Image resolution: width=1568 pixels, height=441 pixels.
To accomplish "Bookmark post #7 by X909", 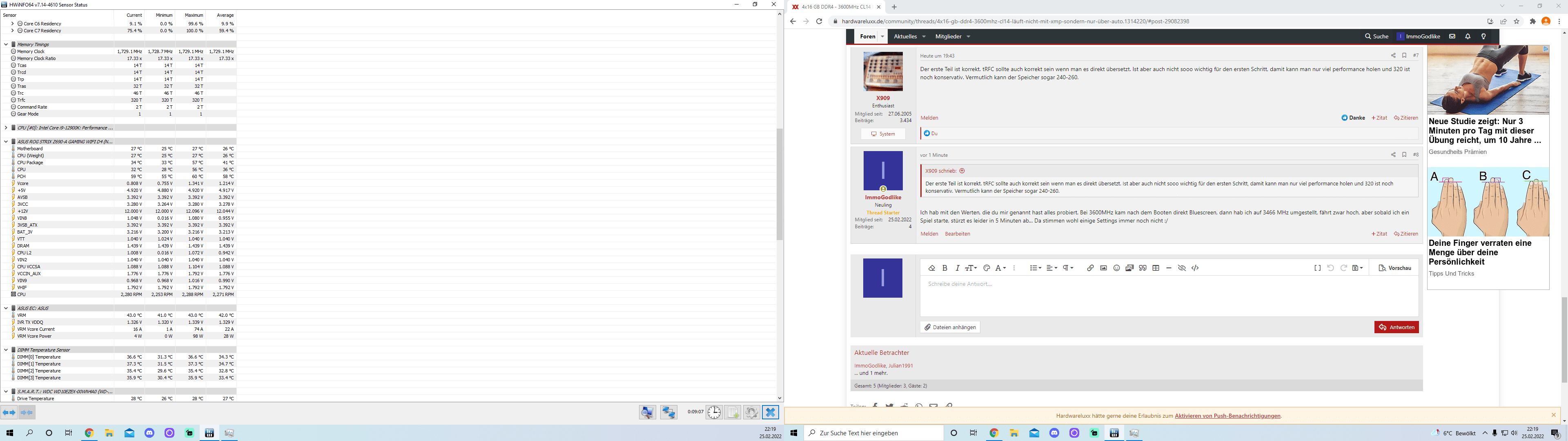I will [1404, 56].
